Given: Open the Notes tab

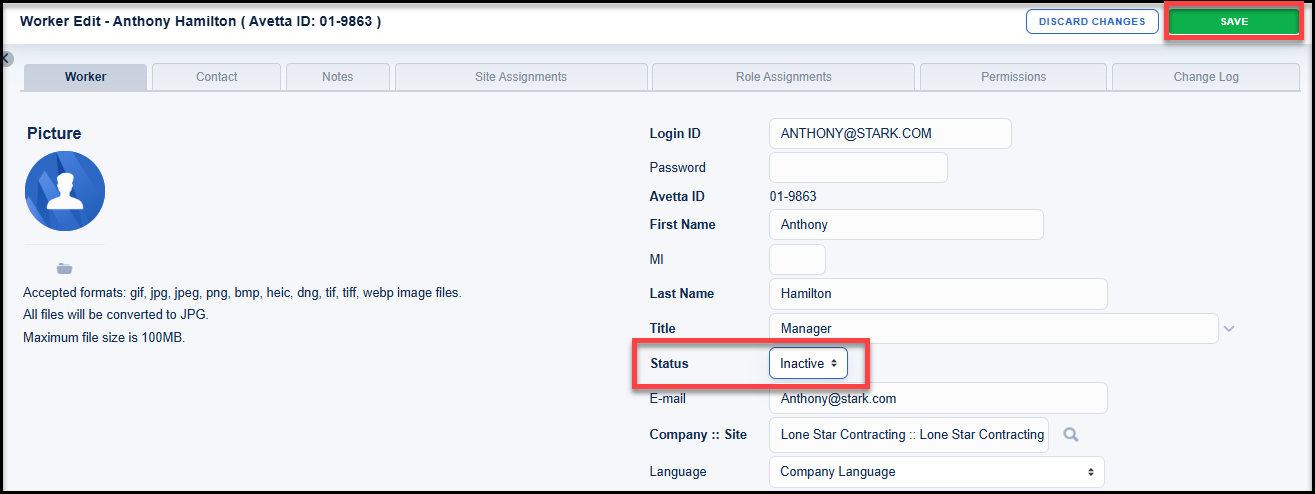Looking at the screenshot, I should [x=337, y=77].
